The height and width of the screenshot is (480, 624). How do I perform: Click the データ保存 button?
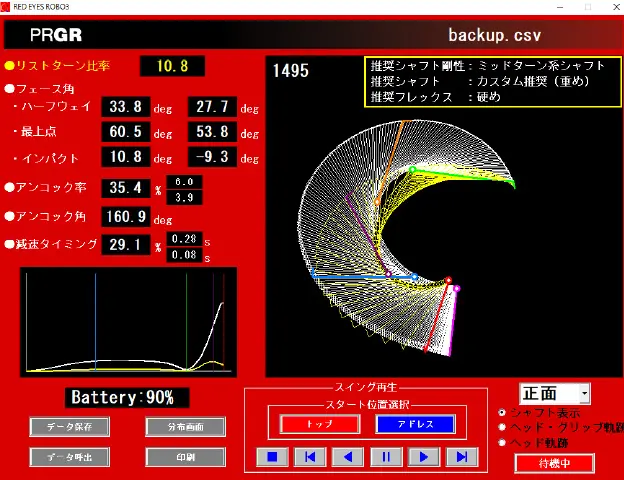(70, 427)
